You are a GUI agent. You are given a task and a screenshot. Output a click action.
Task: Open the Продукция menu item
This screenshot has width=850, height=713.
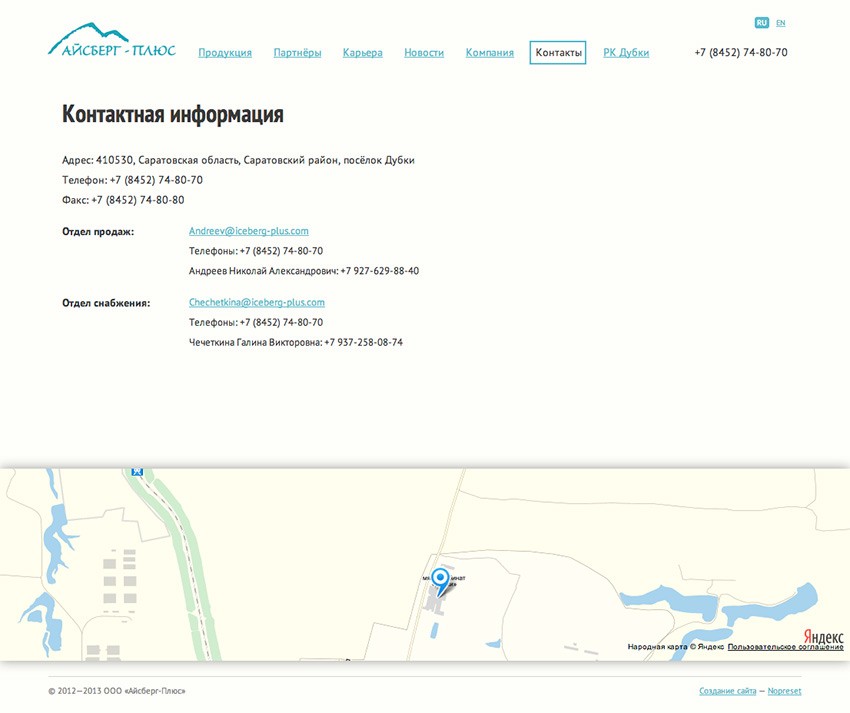[x=225, y=53]
